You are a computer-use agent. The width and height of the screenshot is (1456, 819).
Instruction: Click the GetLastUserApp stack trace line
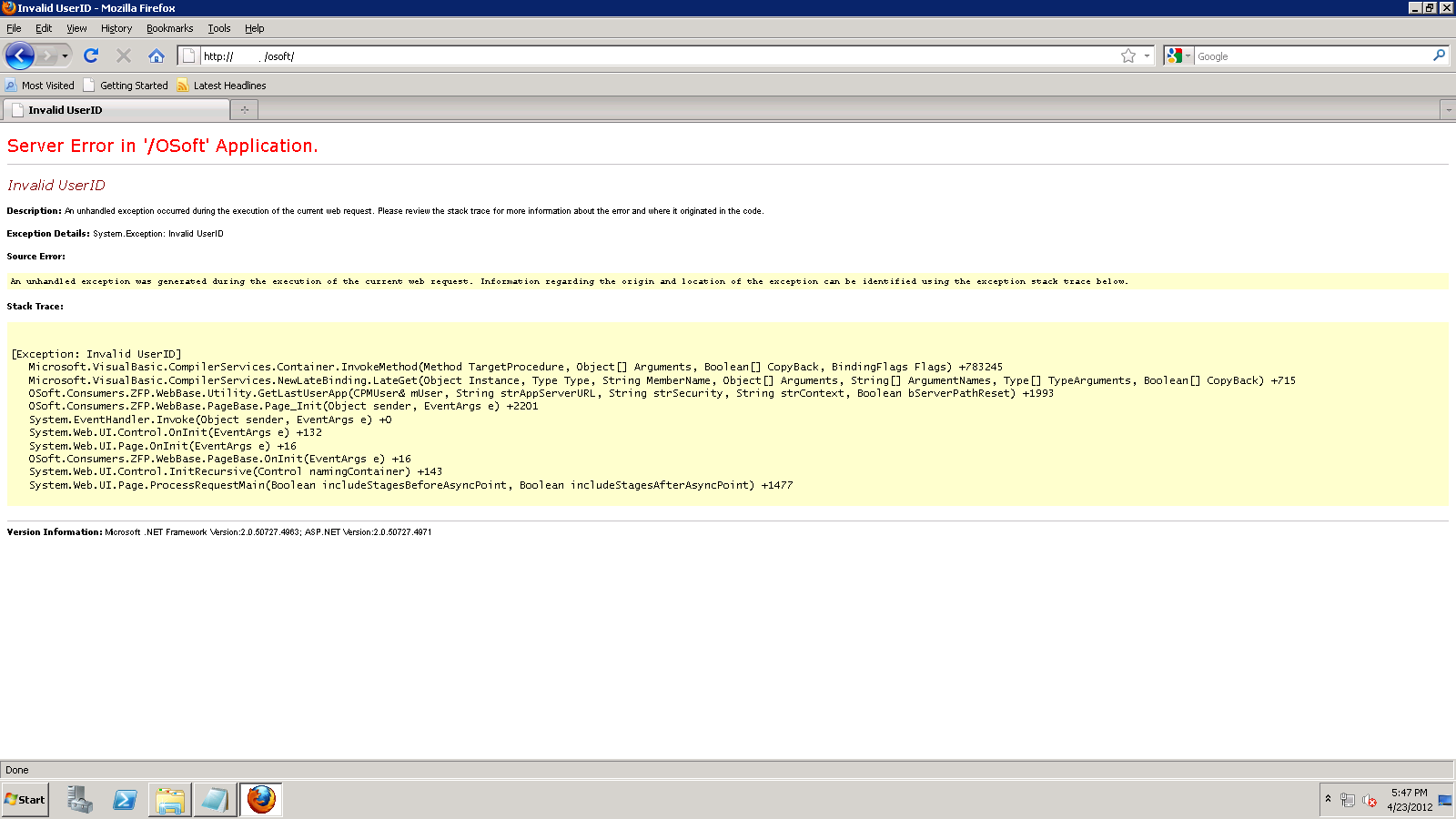tap(541, 393)
